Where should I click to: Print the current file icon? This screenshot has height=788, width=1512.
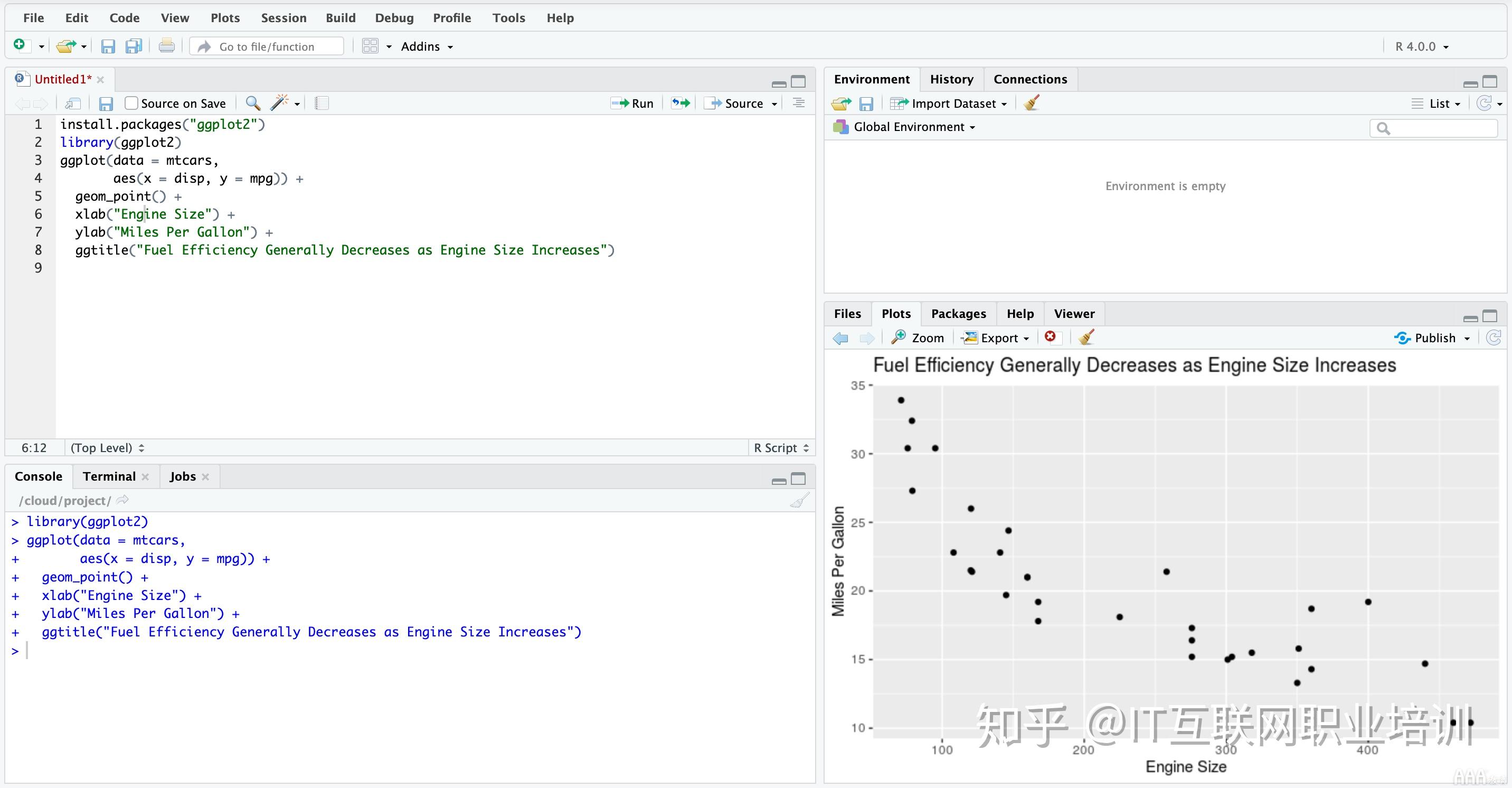[167, 46]
